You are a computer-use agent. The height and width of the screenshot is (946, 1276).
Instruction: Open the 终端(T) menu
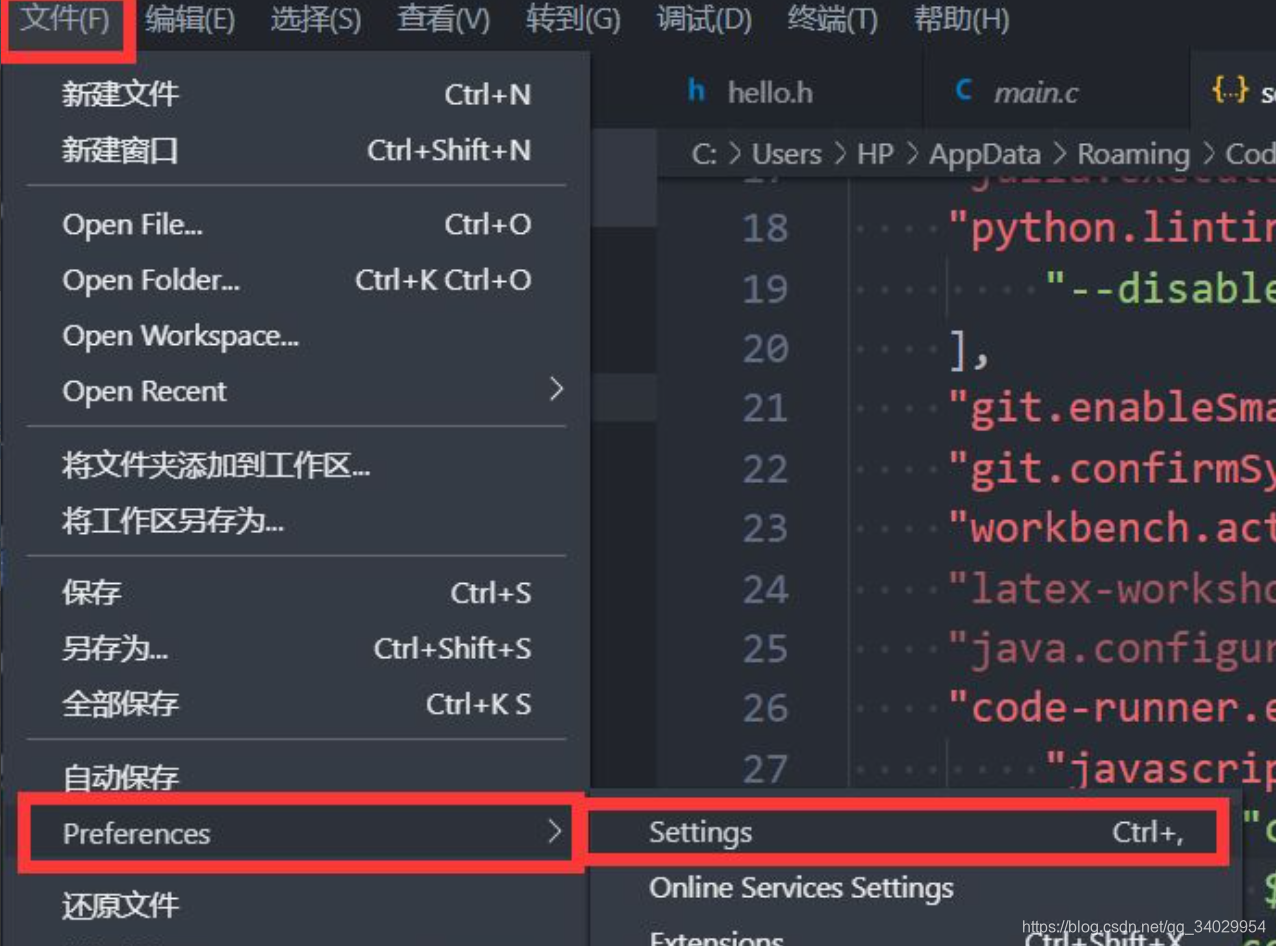pyautogui.click(x=832, y=19)
